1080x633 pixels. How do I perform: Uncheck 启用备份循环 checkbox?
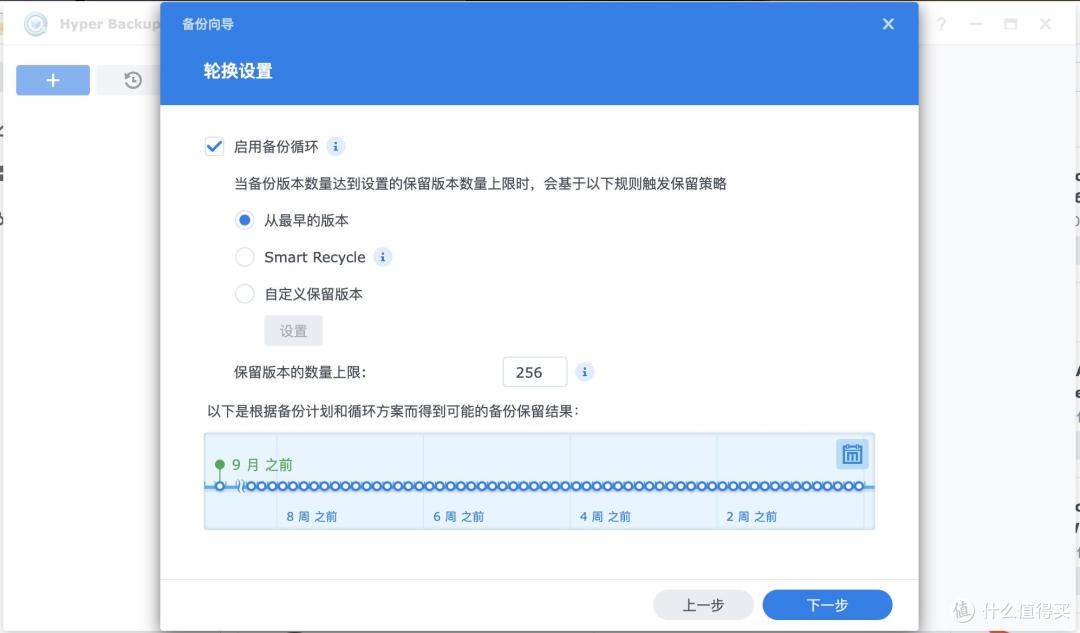tap(214, 147)
